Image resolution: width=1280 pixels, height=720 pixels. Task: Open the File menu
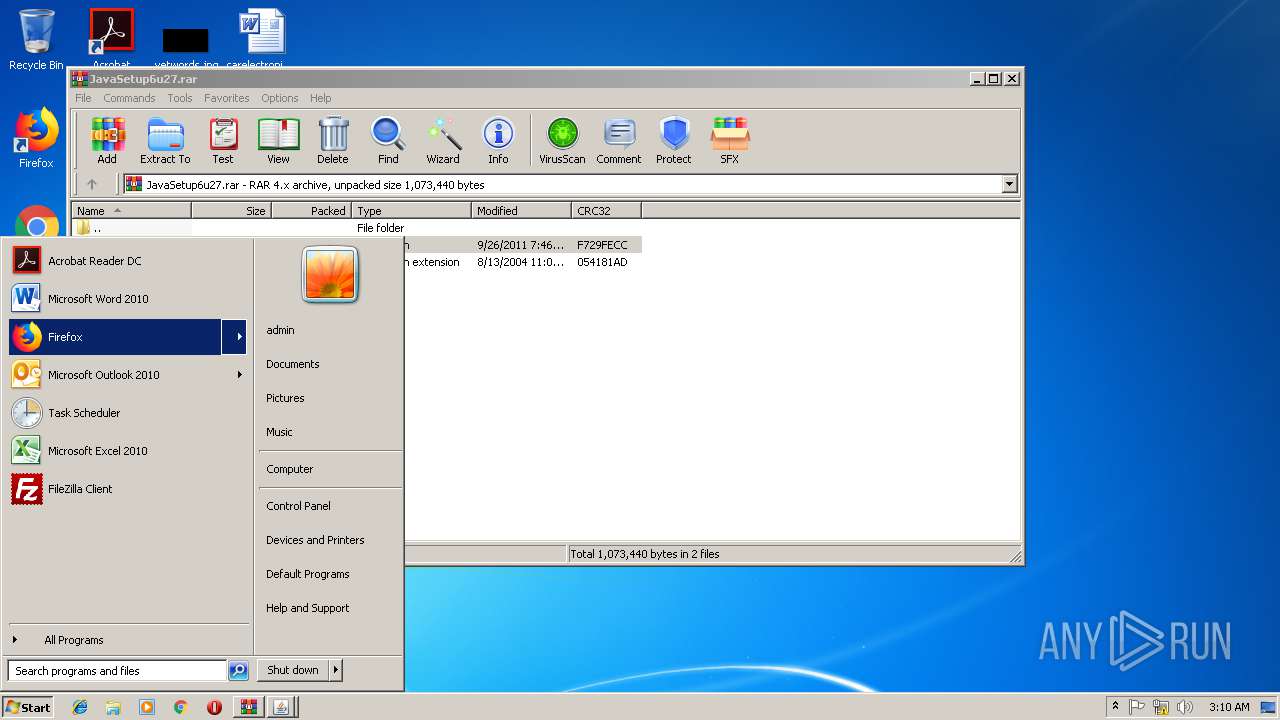83,98
